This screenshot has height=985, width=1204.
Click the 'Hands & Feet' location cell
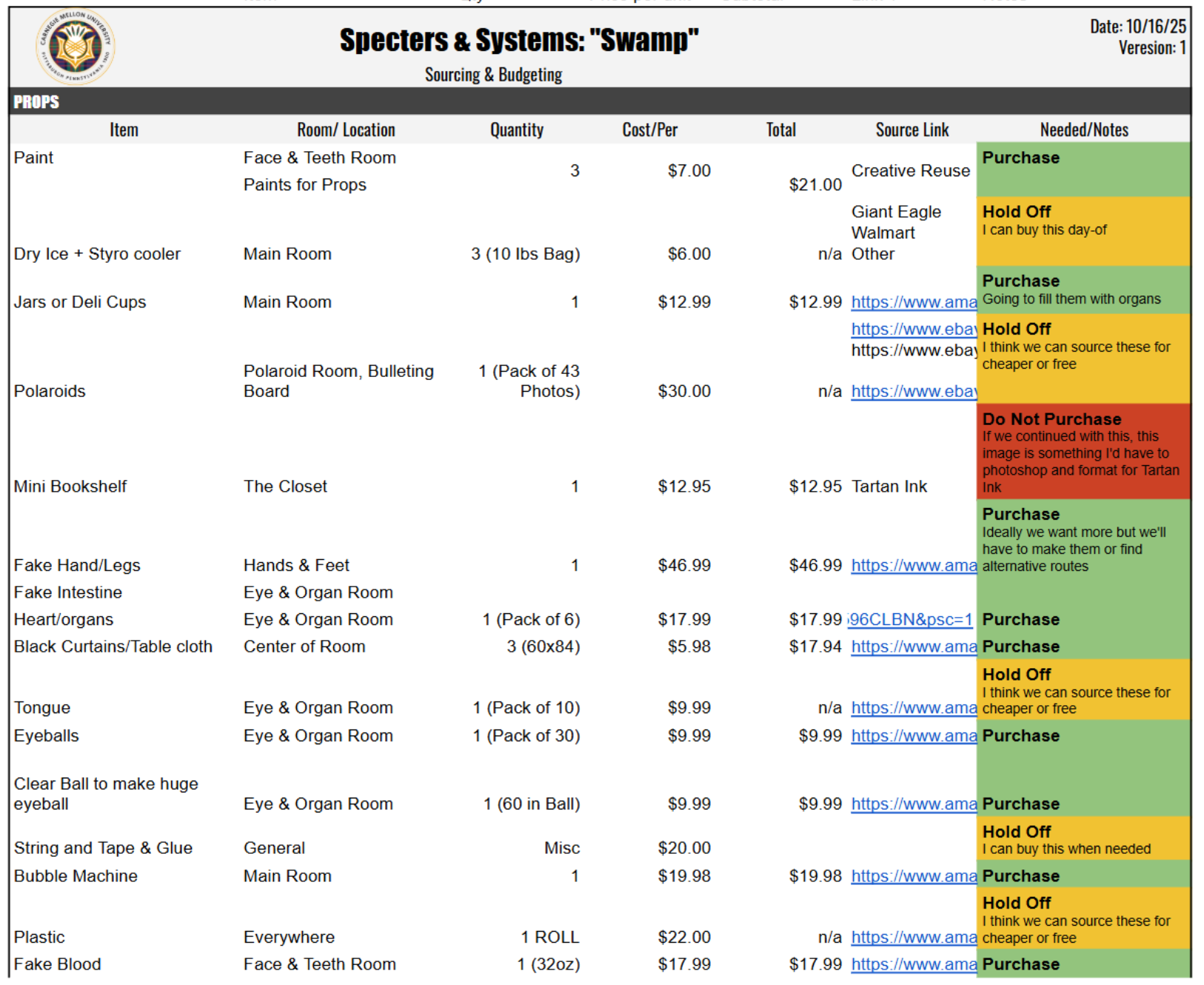[296, 566]
